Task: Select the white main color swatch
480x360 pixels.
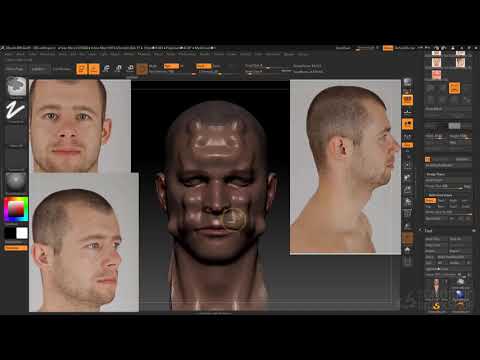Action: click(22, 233)
